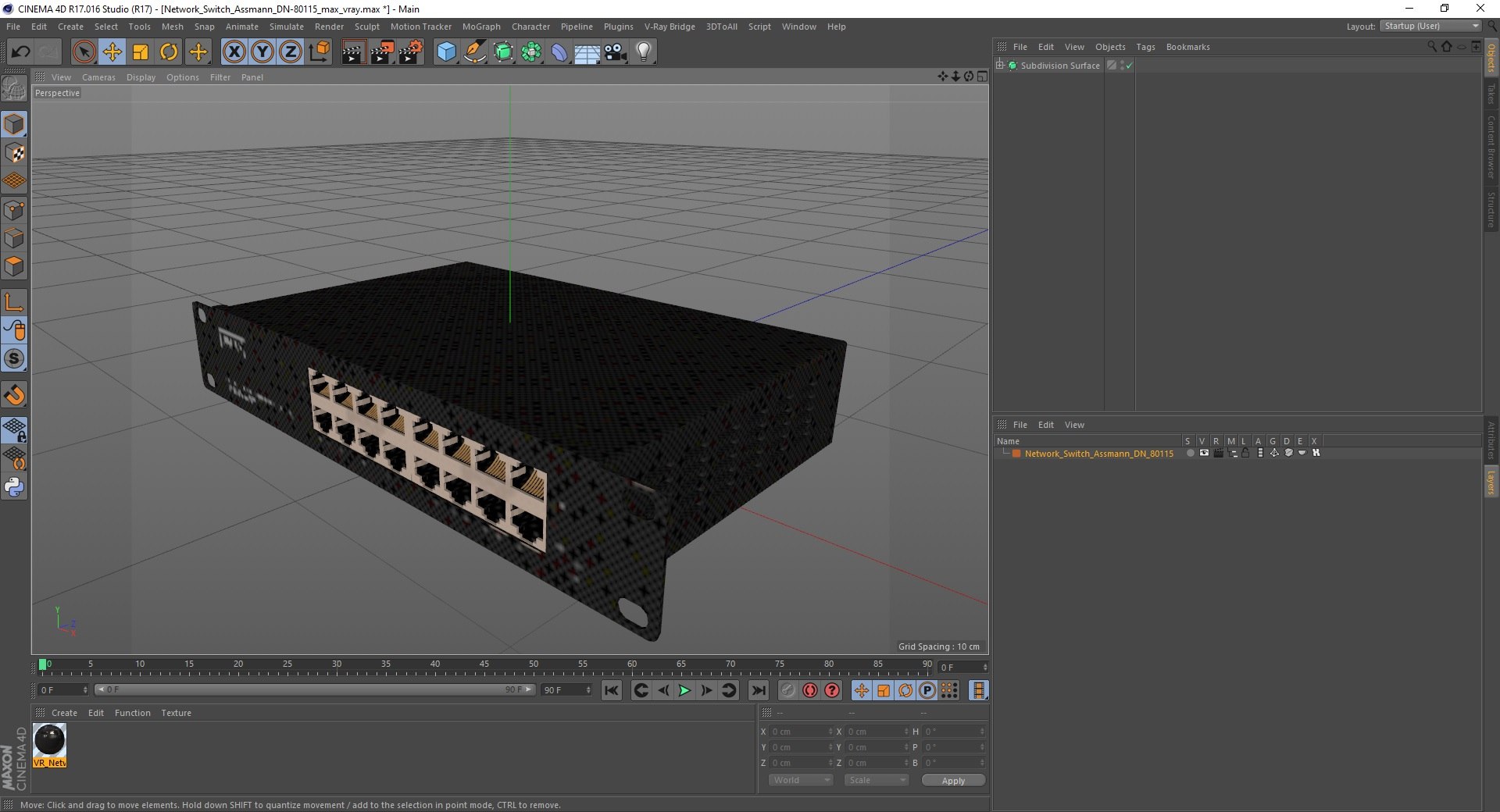Open the World coordinate system dropdown
1500x812 pixels.
801,780
